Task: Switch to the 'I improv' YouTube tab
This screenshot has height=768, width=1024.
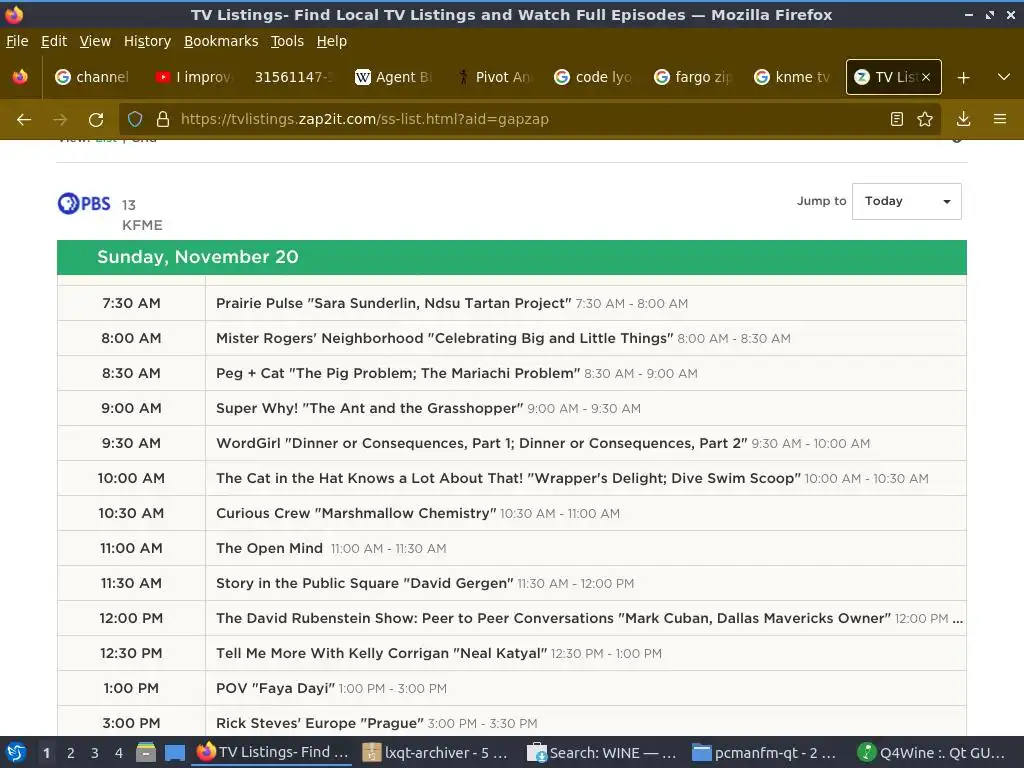Action: tap(194, 77)
